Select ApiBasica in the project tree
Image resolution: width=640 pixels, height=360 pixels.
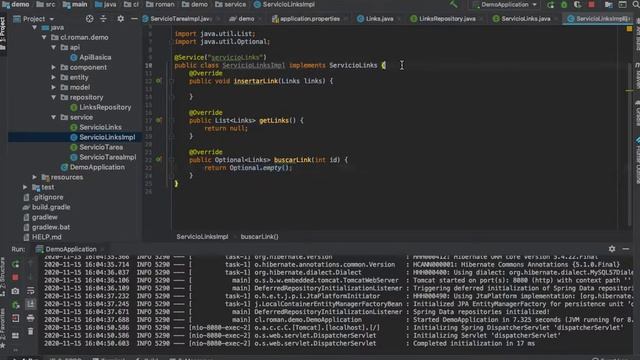pyautogui.click(x=95, y=57)
